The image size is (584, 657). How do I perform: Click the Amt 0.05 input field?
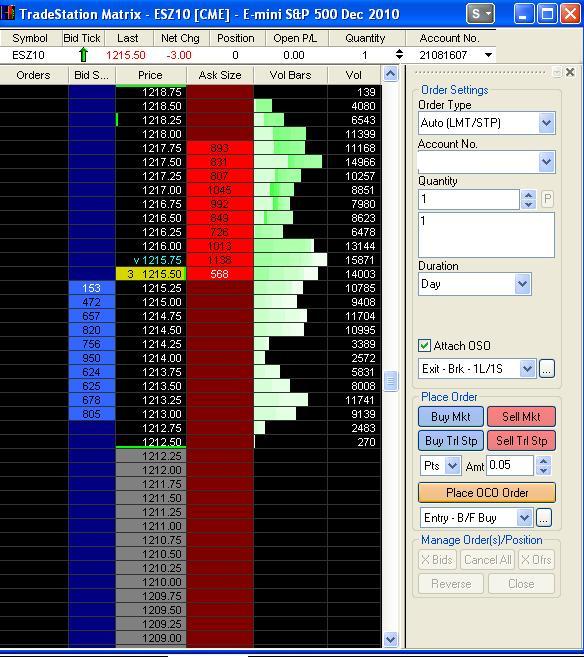(509, 465)
